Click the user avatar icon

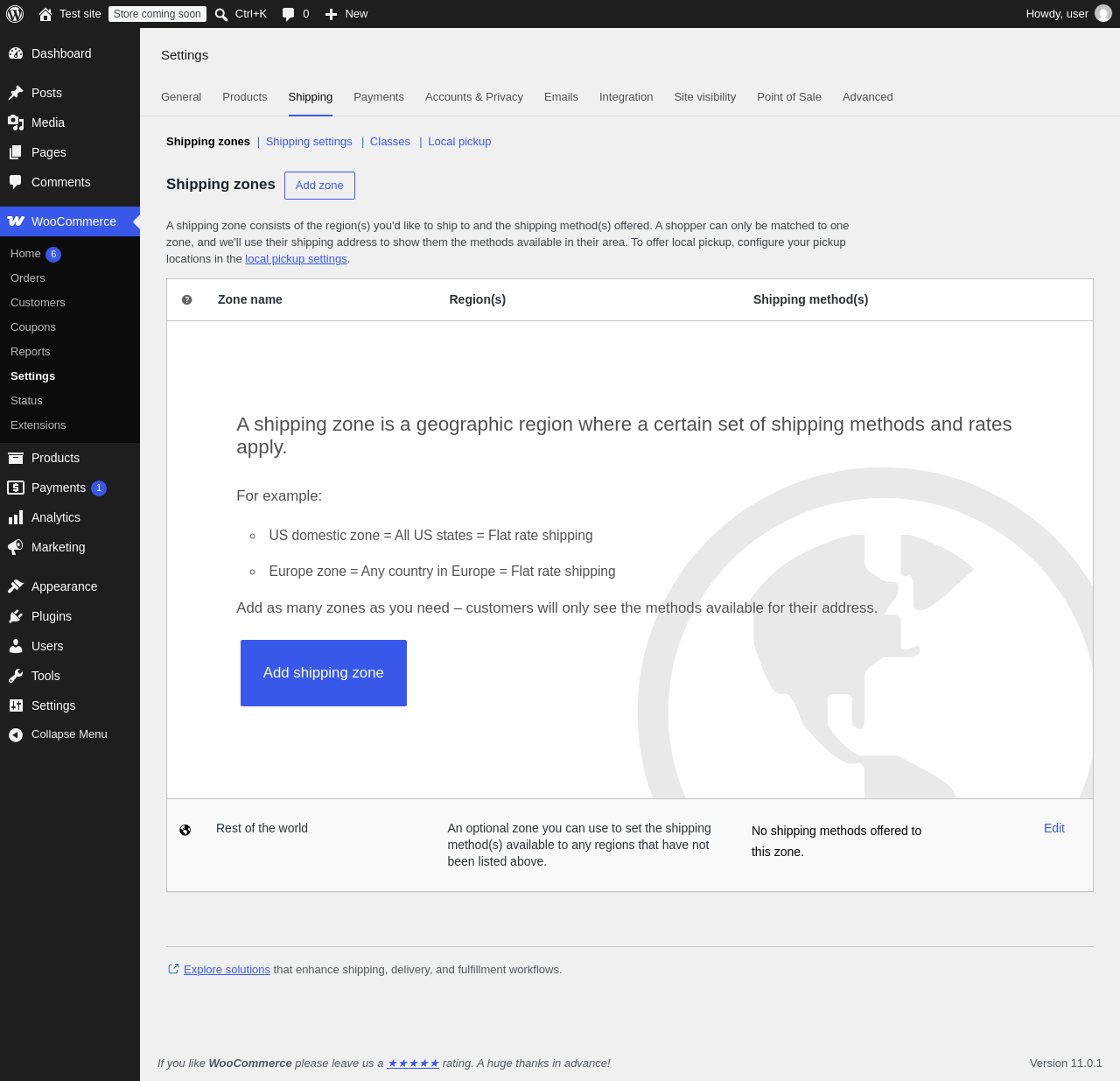[1103, 14]
